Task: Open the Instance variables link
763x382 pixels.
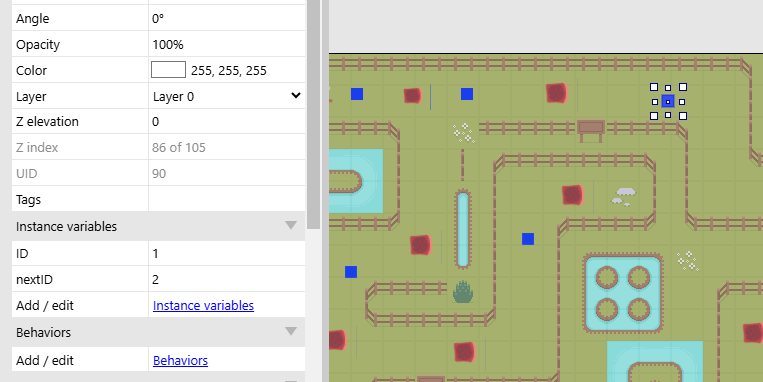Action: [x=203, y=306]
